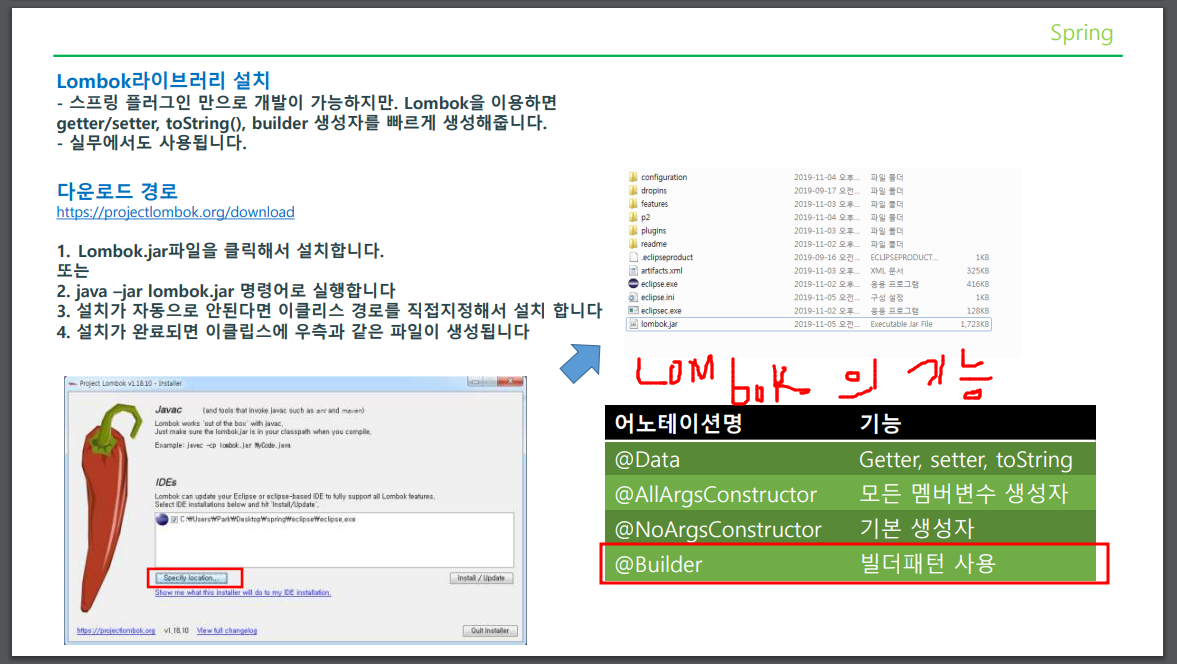
Task: Click the Eclipse sphere icon in installer IDE list
Action: point(161,519)
